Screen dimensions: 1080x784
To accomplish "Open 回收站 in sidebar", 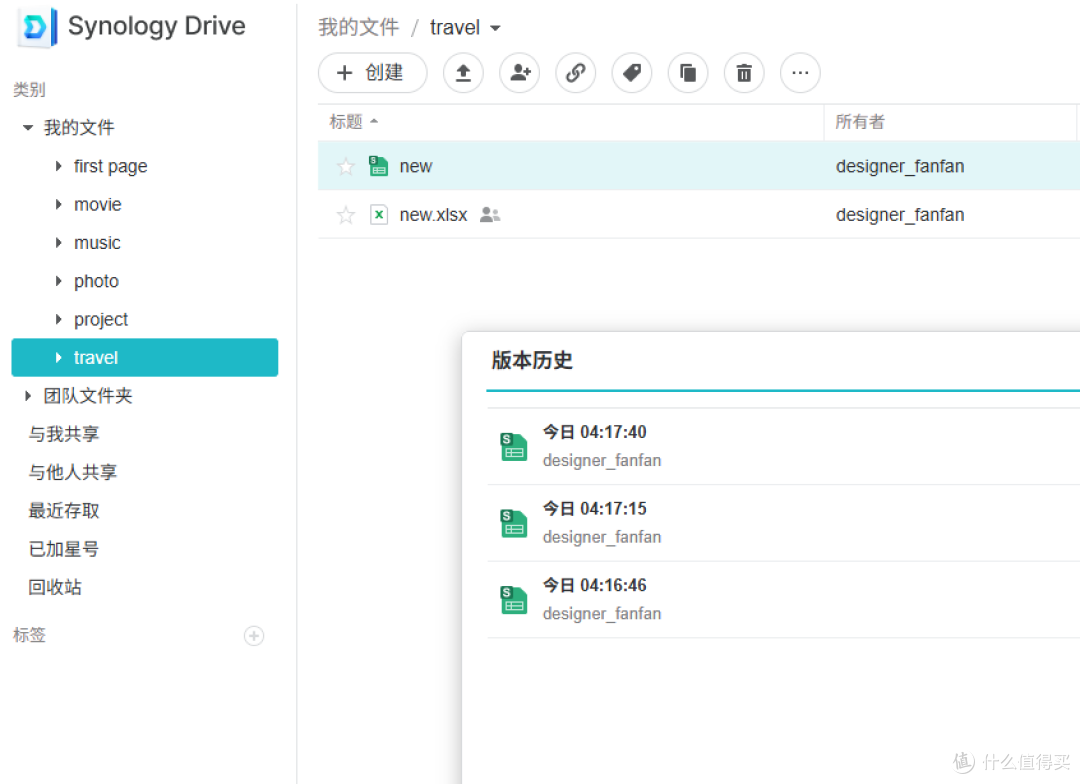I will tap(54, 587).
